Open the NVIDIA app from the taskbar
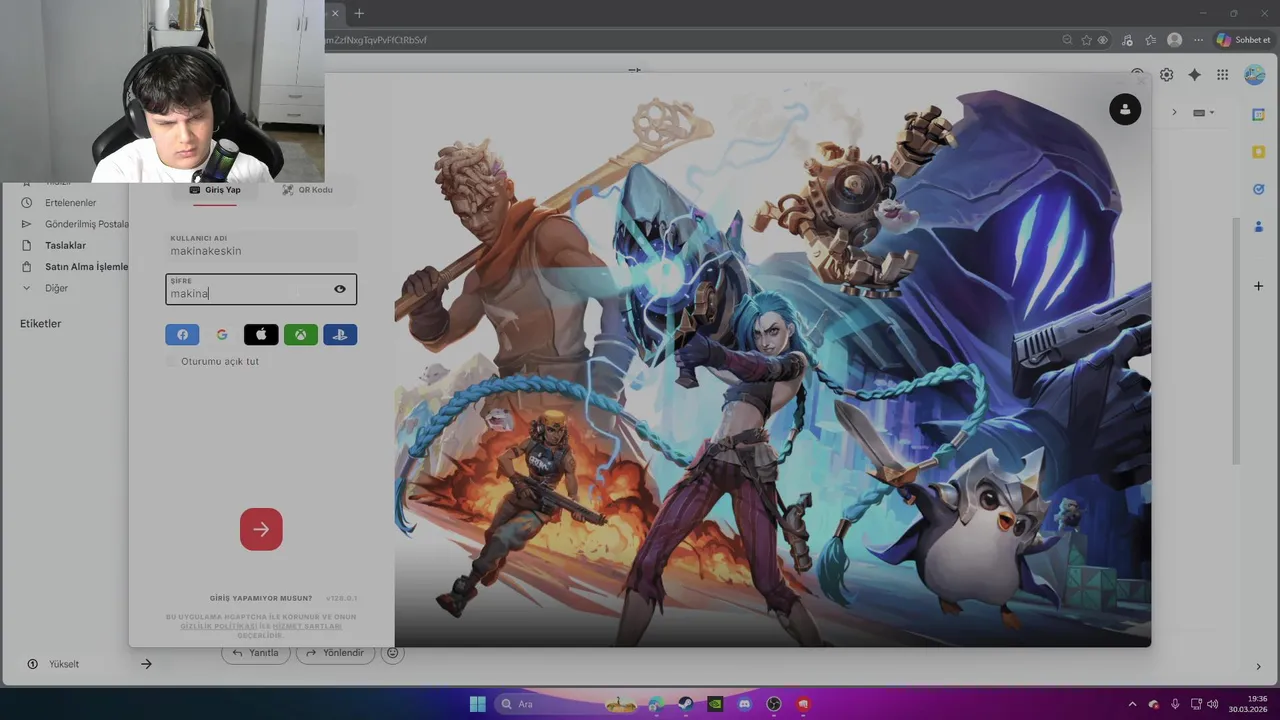 [715, 704]
